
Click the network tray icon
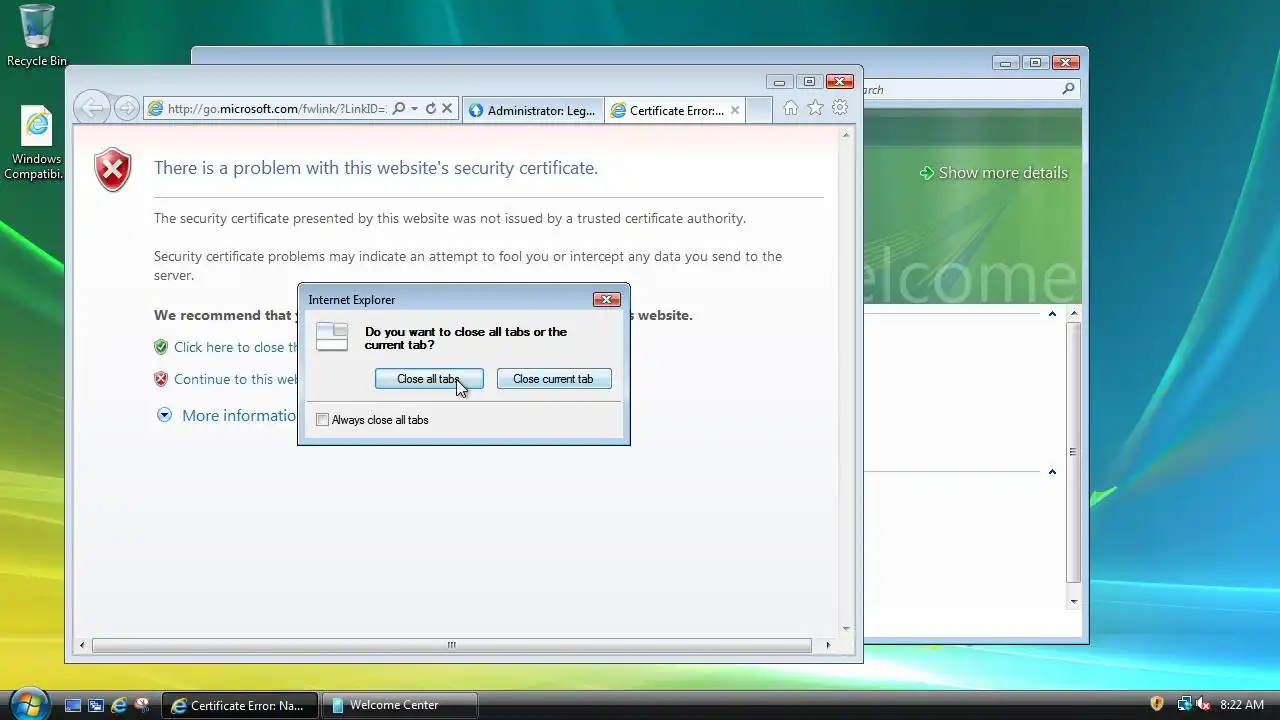pos(1184,704)
